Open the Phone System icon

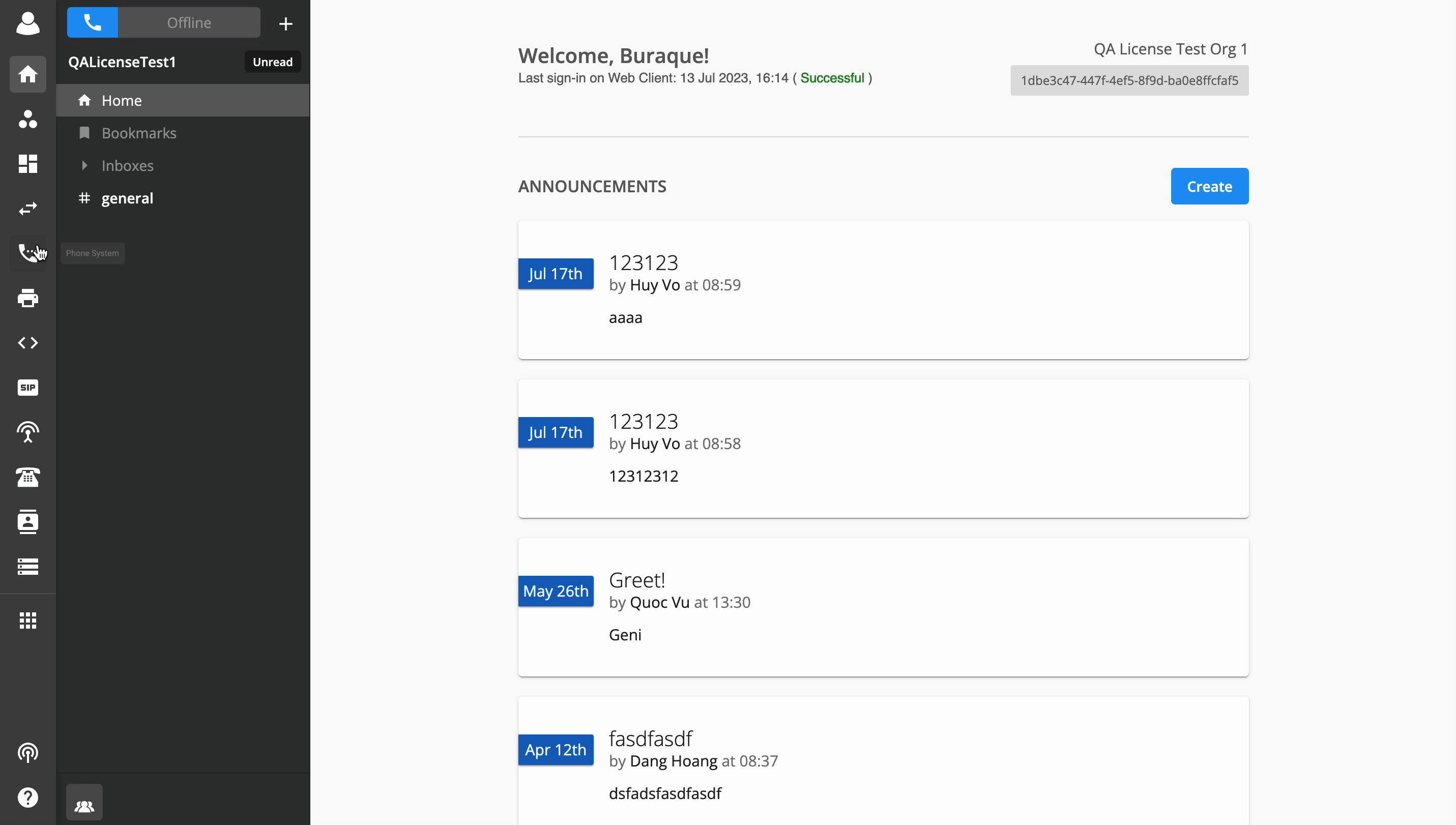pyautogui.click(x=28, y=253)
